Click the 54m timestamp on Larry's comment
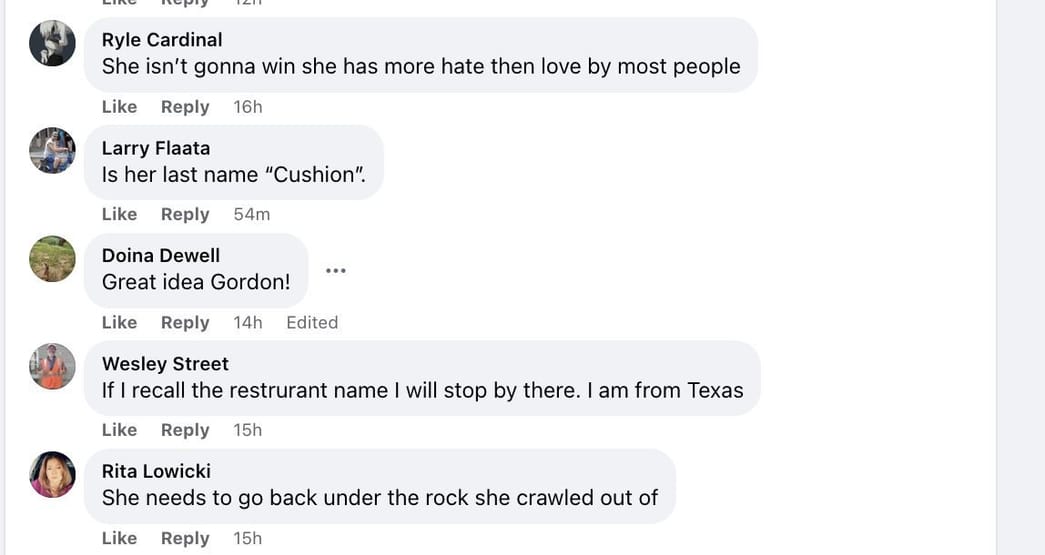Screen dimensions: 1045x555 click(252, 215)
